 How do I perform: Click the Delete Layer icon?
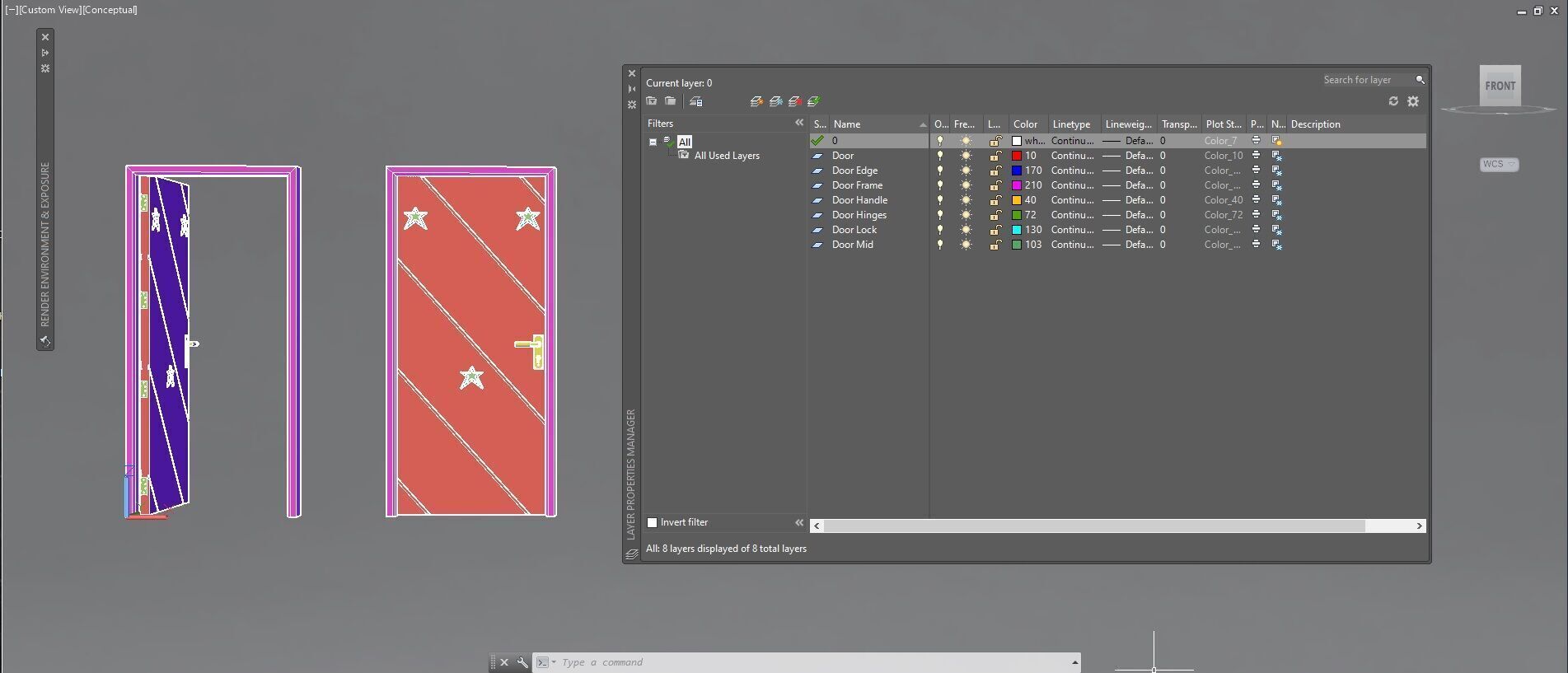tap(794, 101)
